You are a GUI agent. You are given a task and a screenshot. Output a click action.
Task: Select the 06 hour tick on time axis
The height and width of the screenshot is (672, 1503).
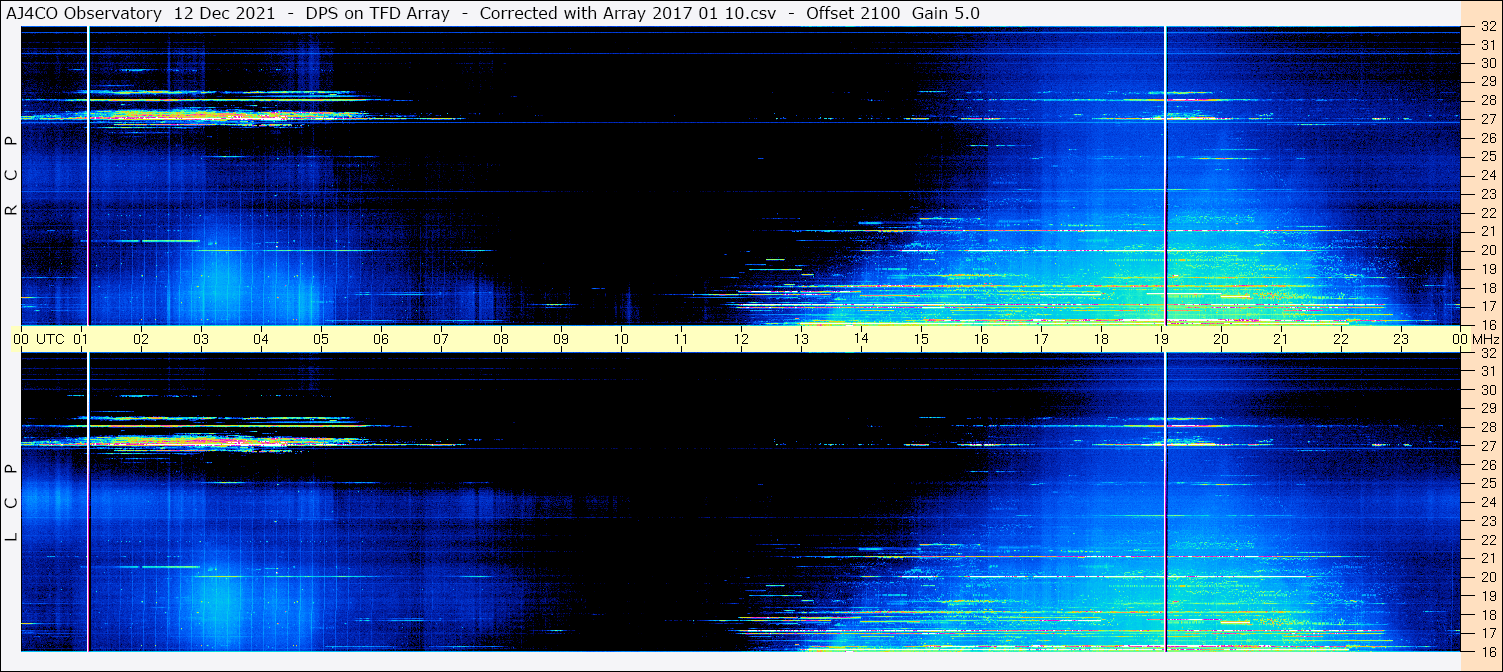(381, 339)
